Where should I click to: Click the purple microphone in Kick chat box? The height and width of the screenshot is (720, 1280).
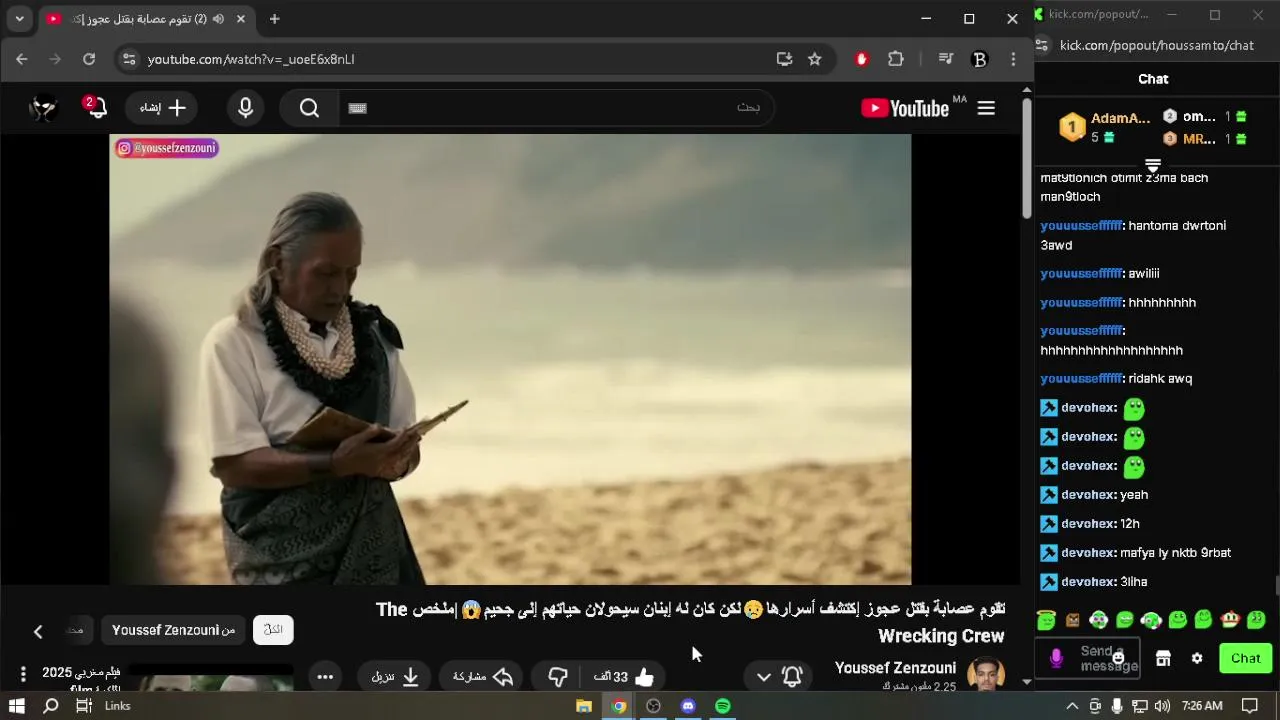coord(1056,658)
